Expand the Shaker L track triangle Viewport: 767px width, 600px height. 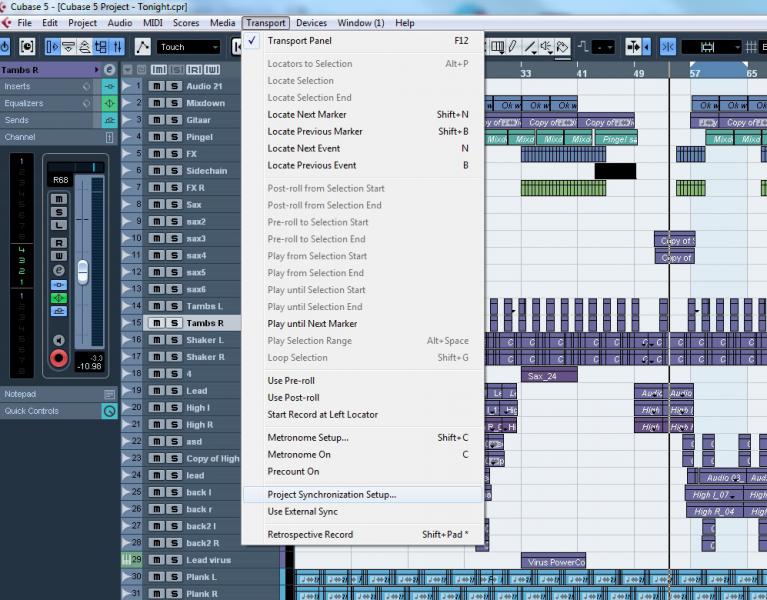click(126, 340)
